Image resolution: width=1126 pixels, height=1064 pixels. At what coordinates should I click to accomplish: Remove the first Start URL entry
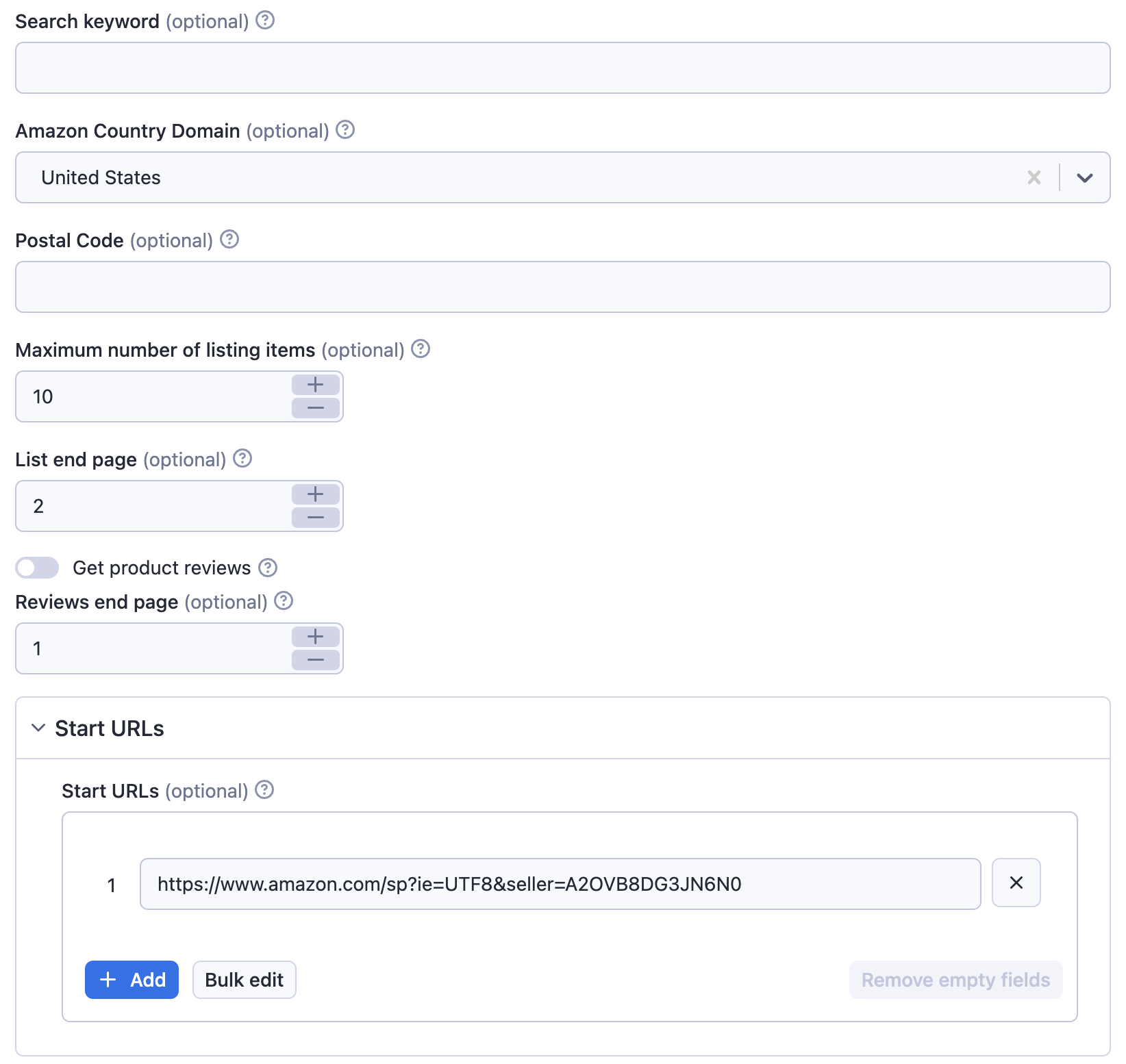coord(1016,883)
